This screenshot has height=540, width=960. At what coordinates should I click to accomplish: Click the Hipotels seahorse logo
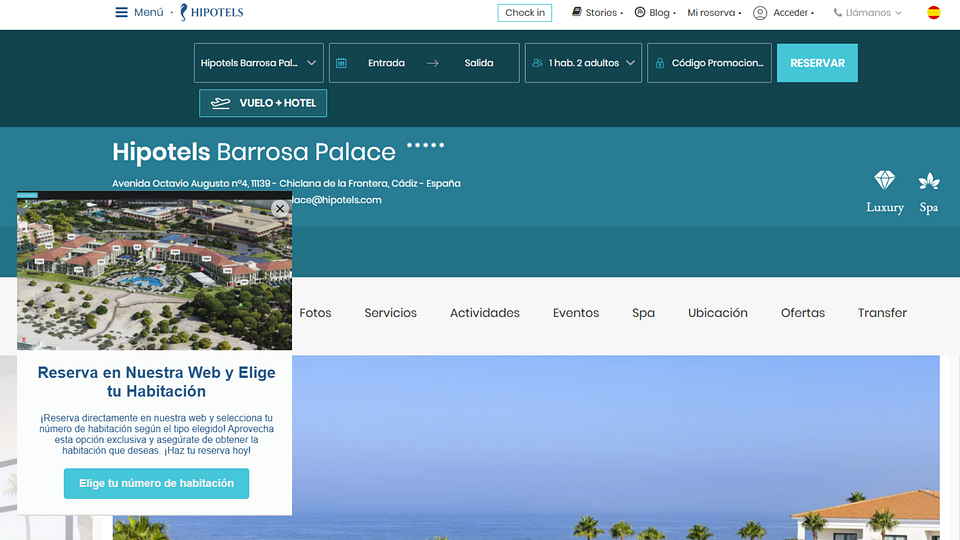pos(212,12)
